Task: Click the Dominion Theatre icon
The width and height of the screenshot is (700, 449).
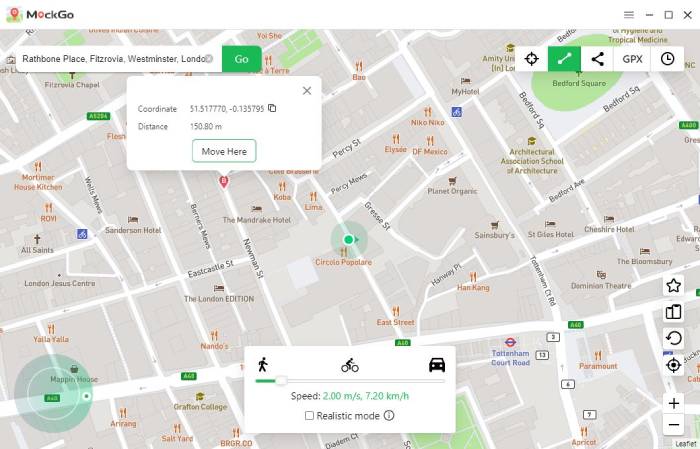Action: (x=601, y=274)
